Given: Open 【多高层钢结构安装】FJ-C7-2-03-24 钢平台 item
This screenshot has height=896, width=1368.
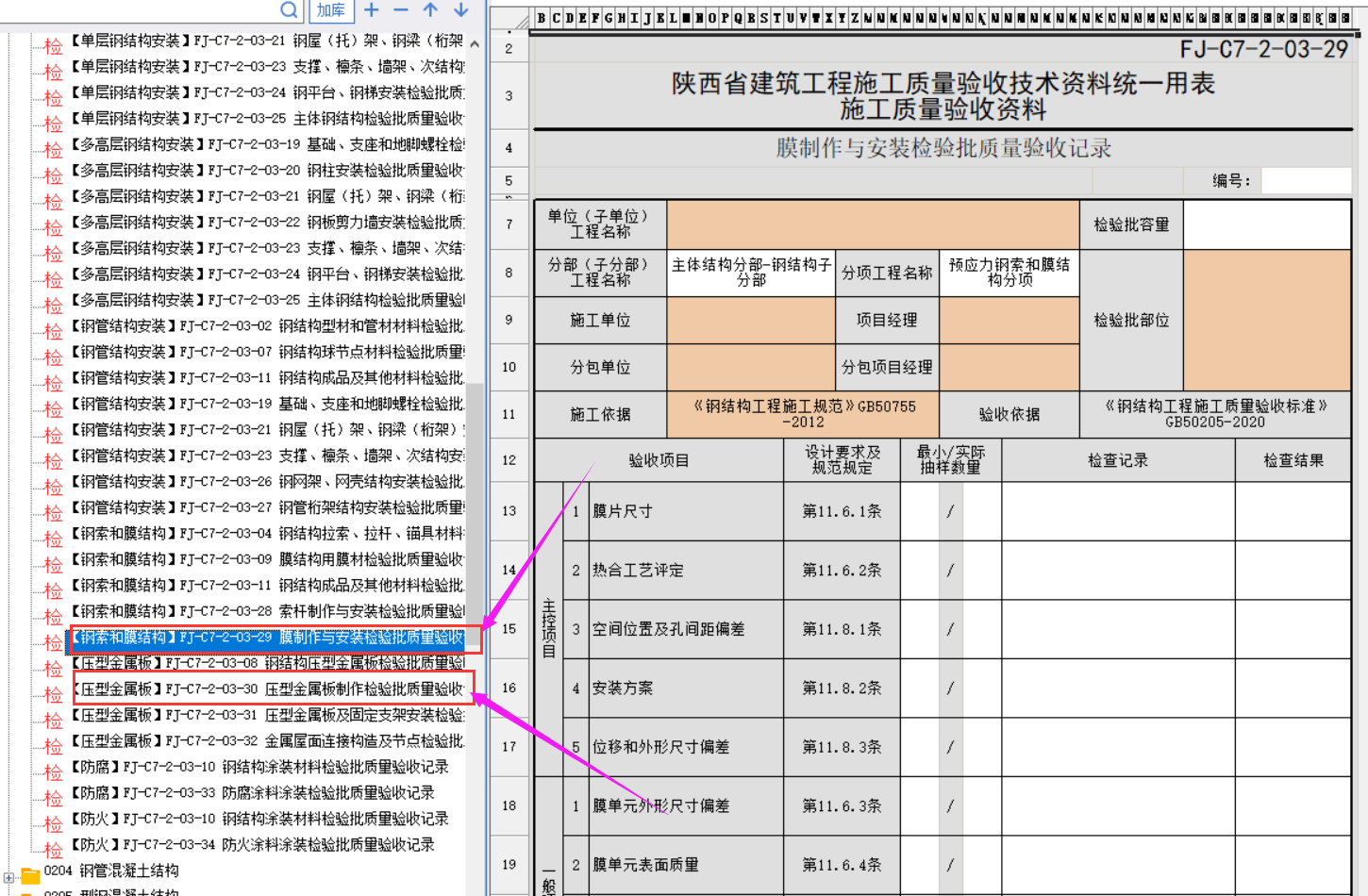Looking at the screenshot, I should [x=267, y=274].
